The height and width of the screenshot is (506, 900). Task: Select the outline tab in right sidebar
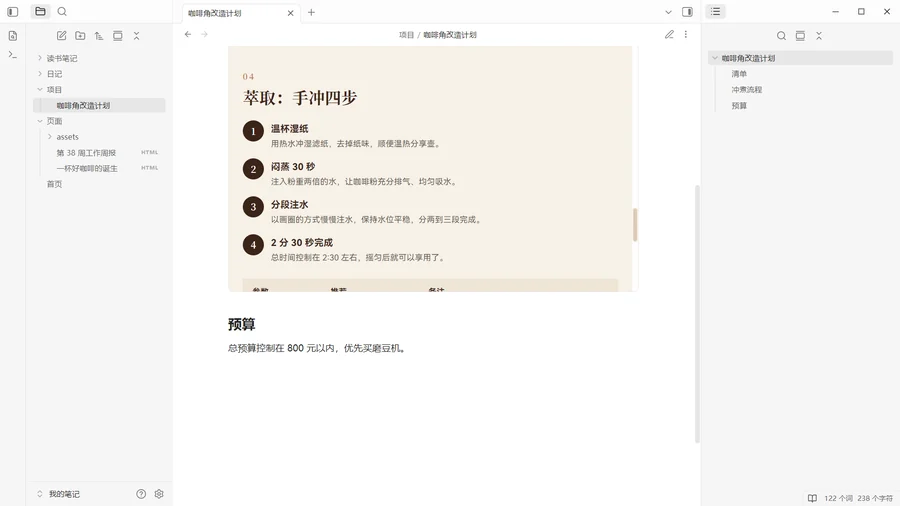pos(715,11)
